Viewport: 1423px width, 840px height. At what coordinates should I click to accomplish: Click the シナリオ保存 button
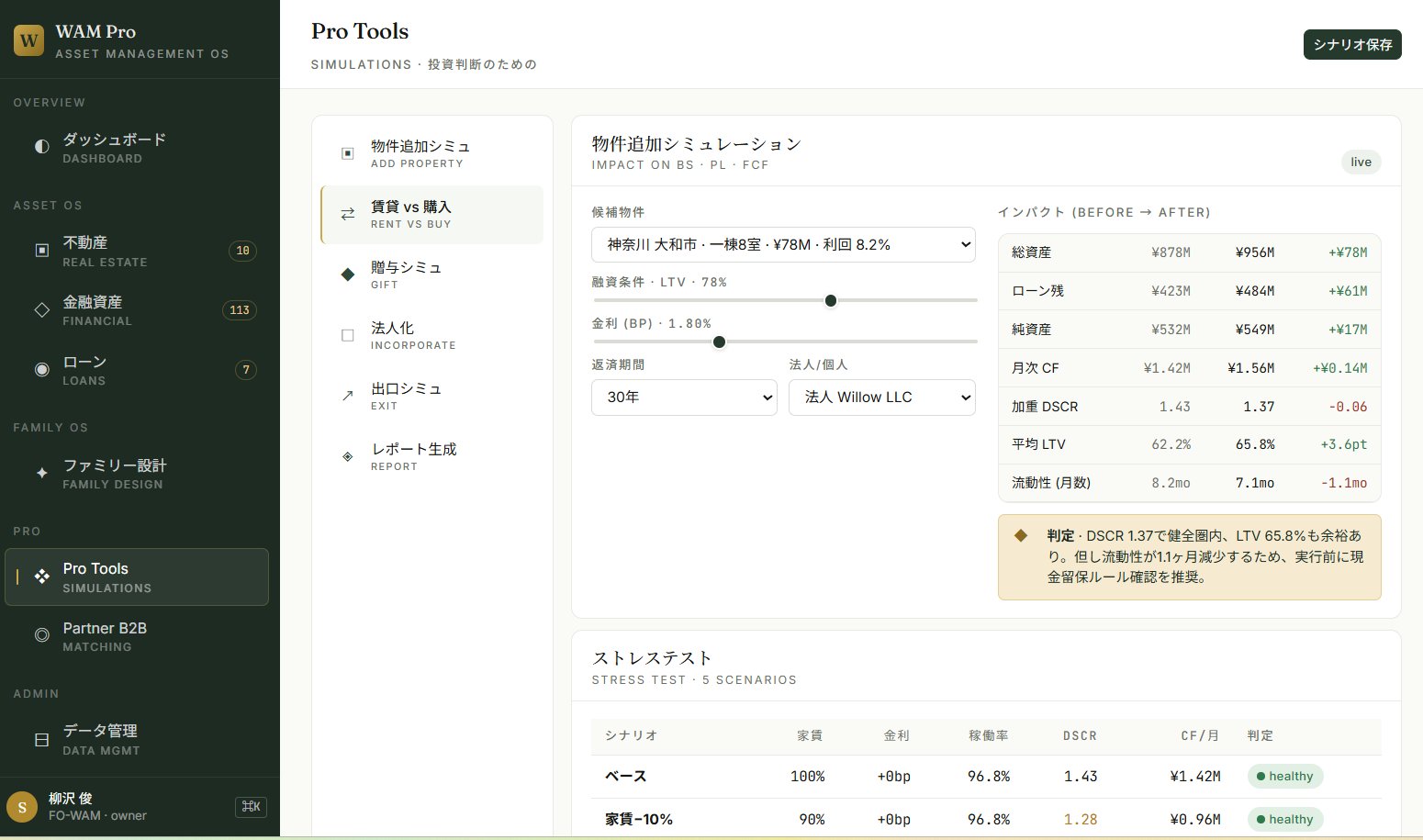coord(1351,45)
